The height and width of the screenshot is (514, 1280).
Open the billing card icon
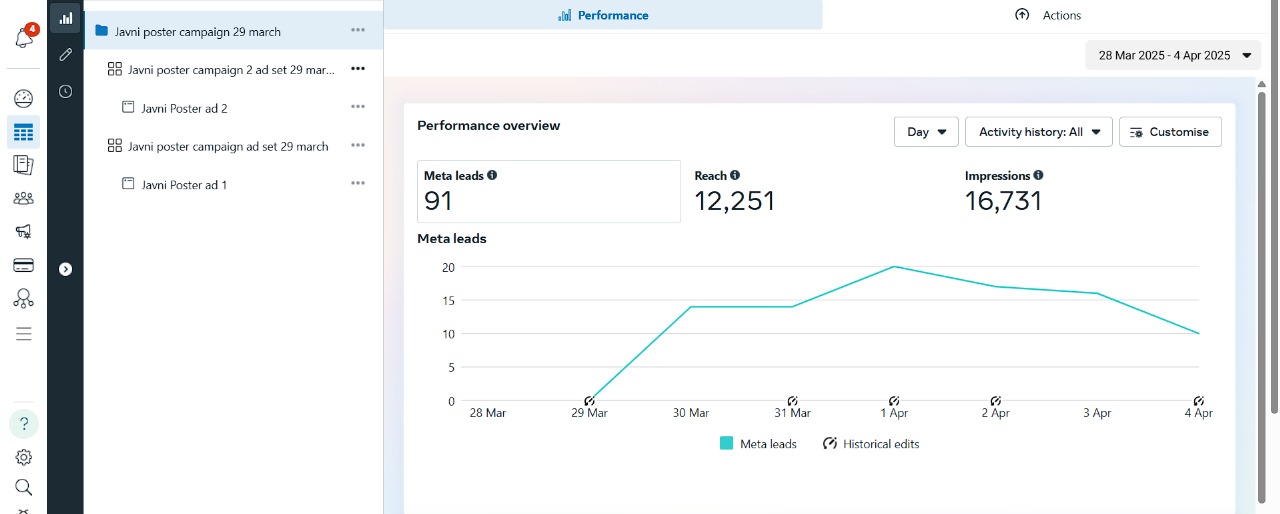click(24, 265)
